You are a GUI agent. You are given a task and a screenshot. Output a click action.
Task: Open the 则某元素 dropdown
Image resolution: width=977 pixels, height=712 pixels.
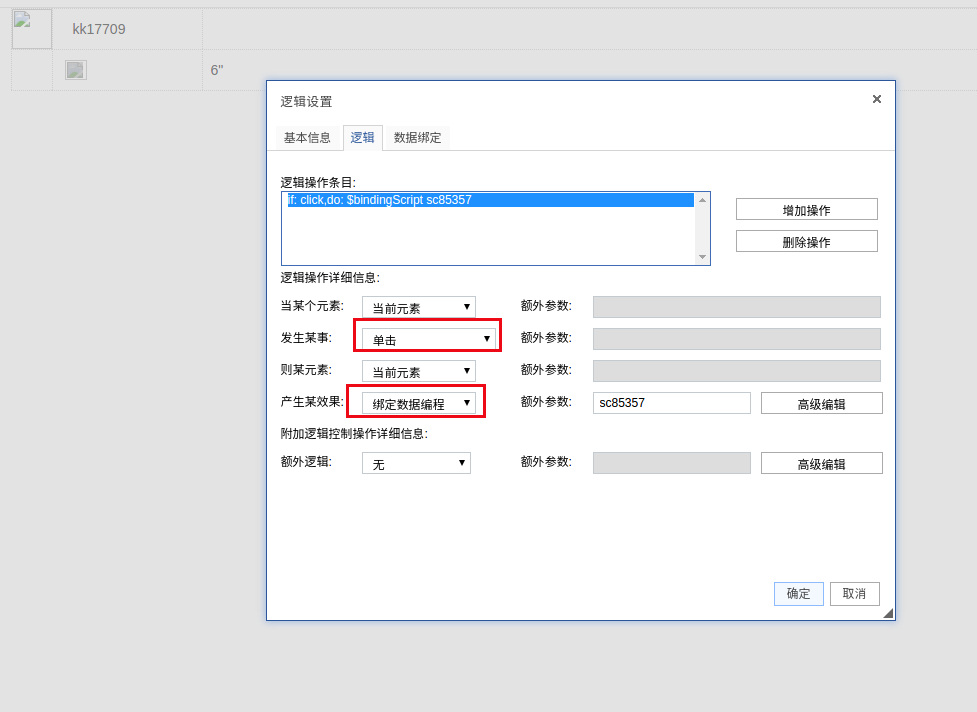[x=418, y=372]
